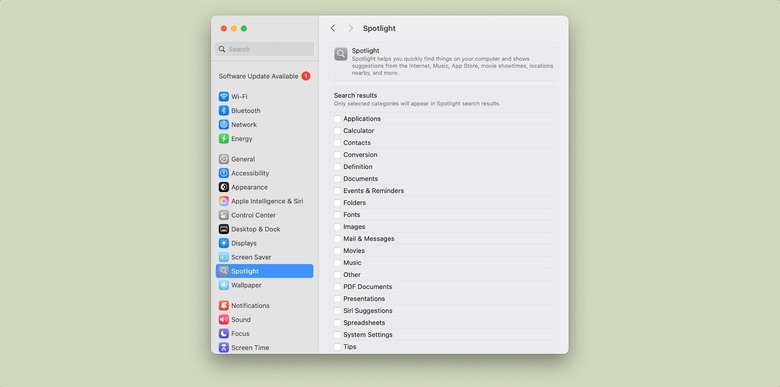The height and width of the screenshot is (387, 780).
Task: Select Notifications in the sidebar
Action: click(x=264, y=305)
